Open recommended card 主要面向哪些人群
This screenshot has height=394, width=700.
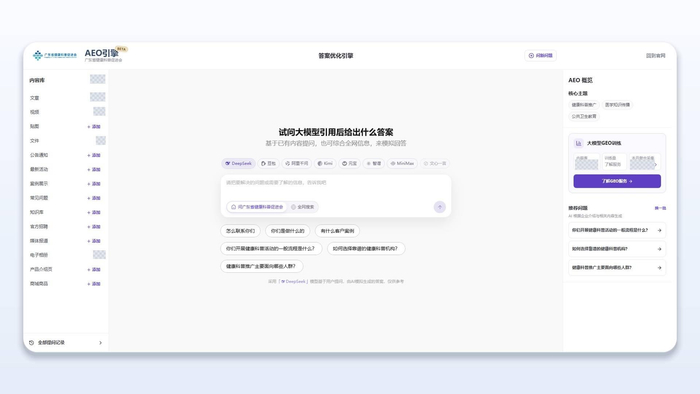617,268
